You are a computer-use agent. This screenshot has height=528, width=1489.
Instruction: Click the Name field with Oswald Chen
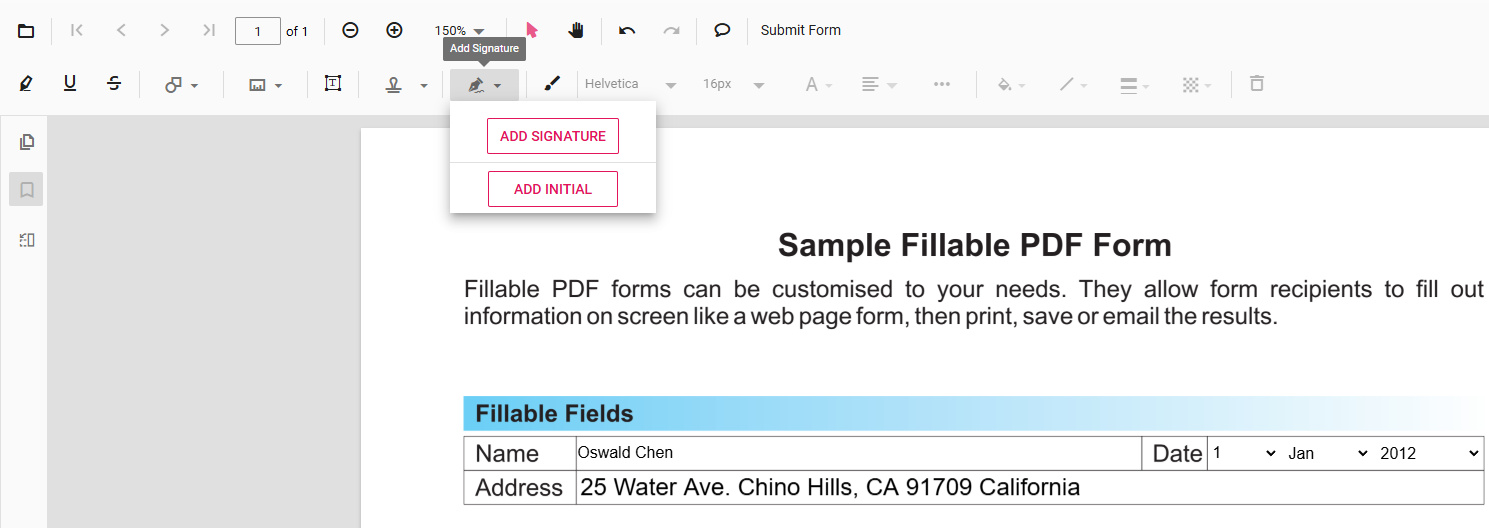[x=858, y=453]
